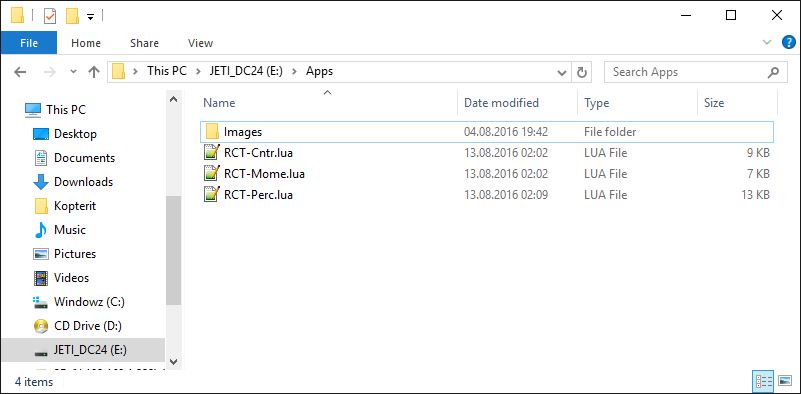Refresh the Apps folder
Image resolution: width=801 pixels, height=394 pixels.
(581, 72)
